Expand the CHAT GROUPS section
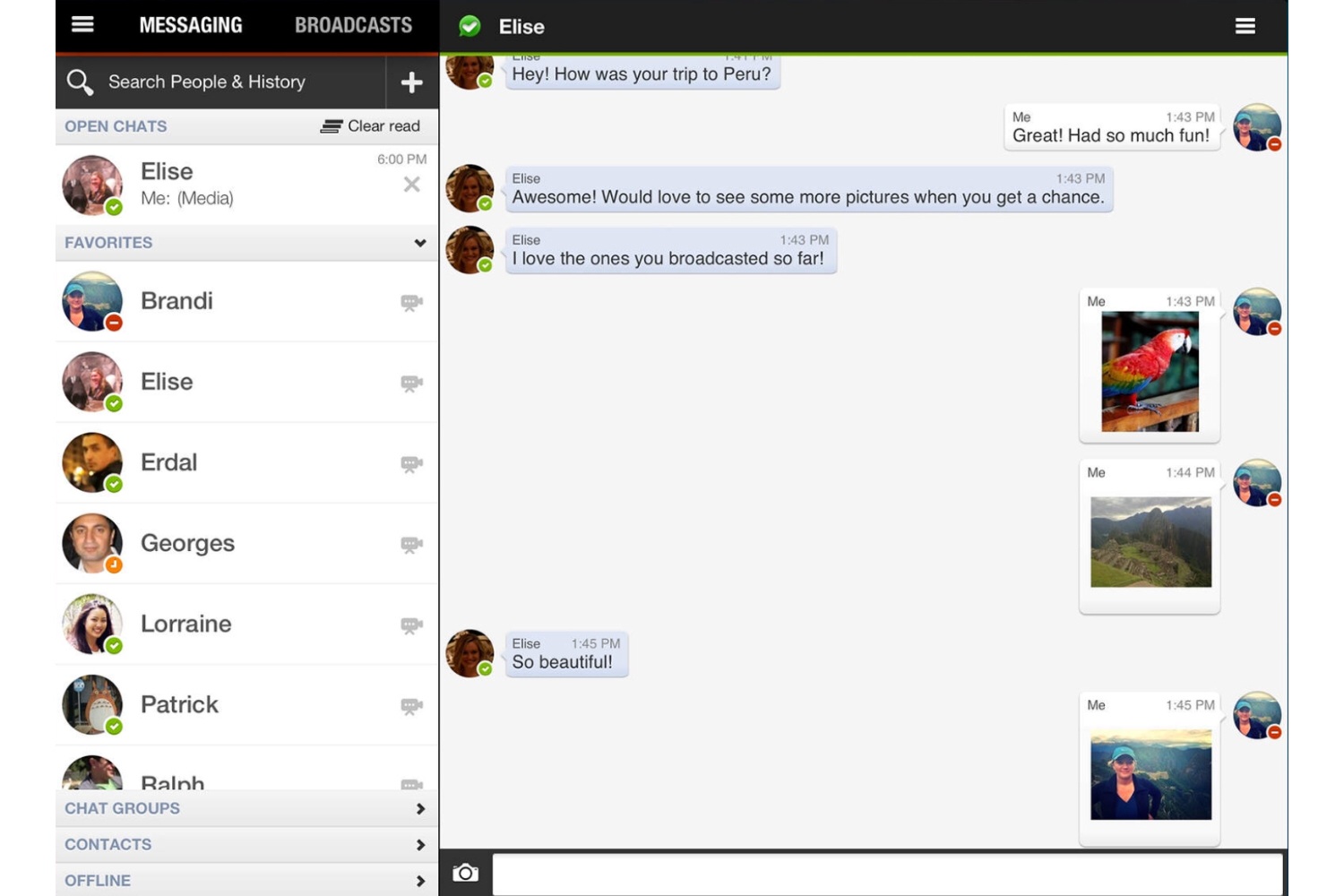The height and width of the screenshot is (896, 1344). point(246,808)
